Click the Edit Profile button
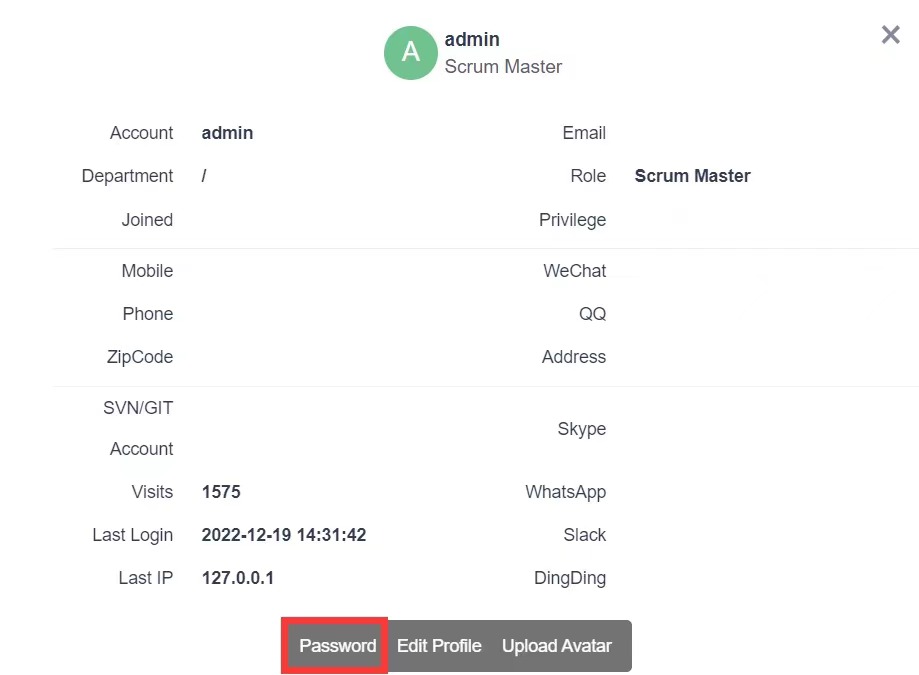The height and width of the screenshot is (675, 919). (439, 646)
